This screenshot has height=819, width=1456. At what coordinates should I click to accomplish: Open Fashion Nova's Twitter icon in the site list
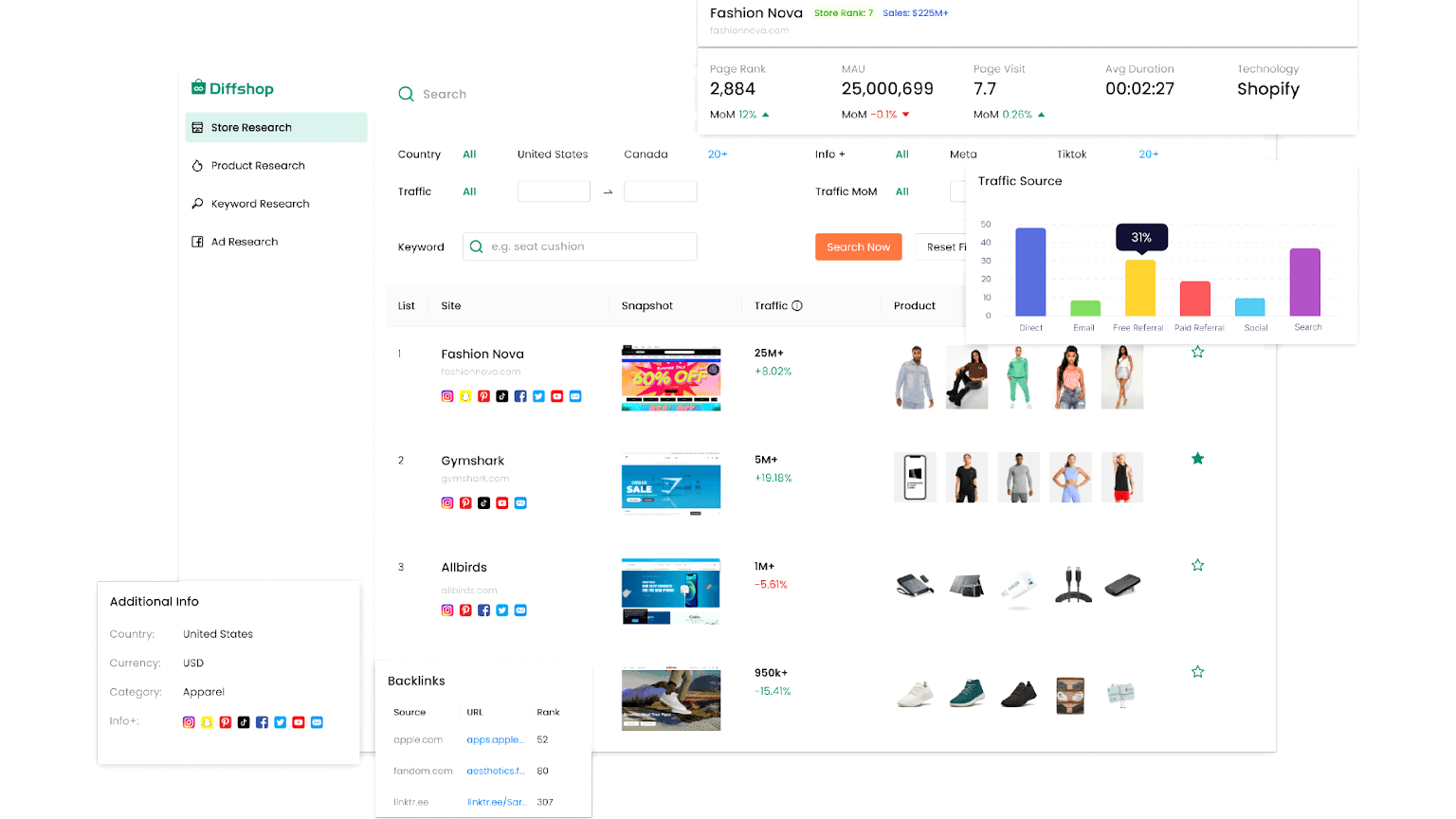pyautogui.click(x=538, y=396)
